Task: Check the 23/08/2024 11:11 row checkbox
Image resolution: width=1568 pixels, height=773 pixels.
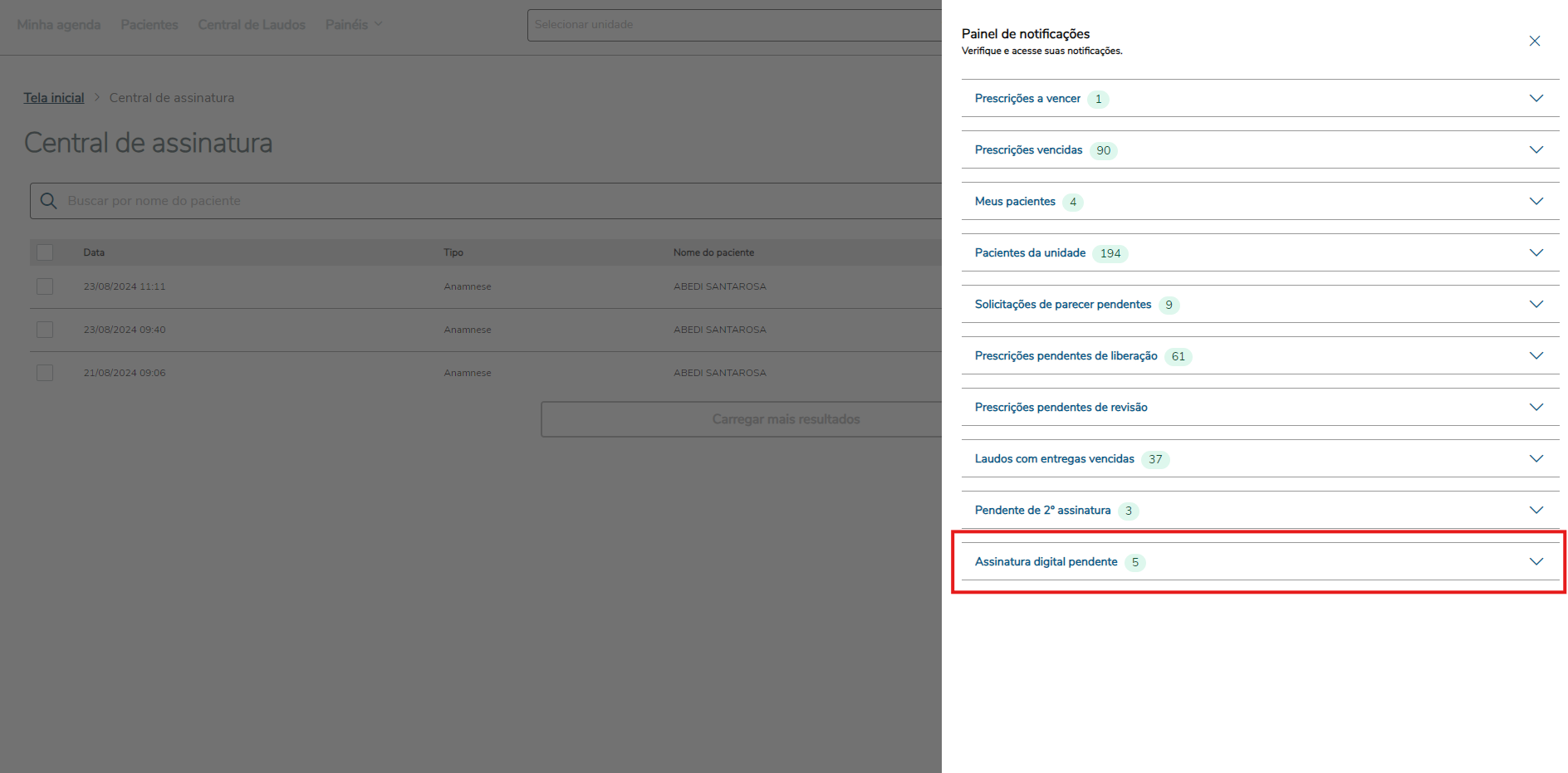Action: tap(45, 286)
